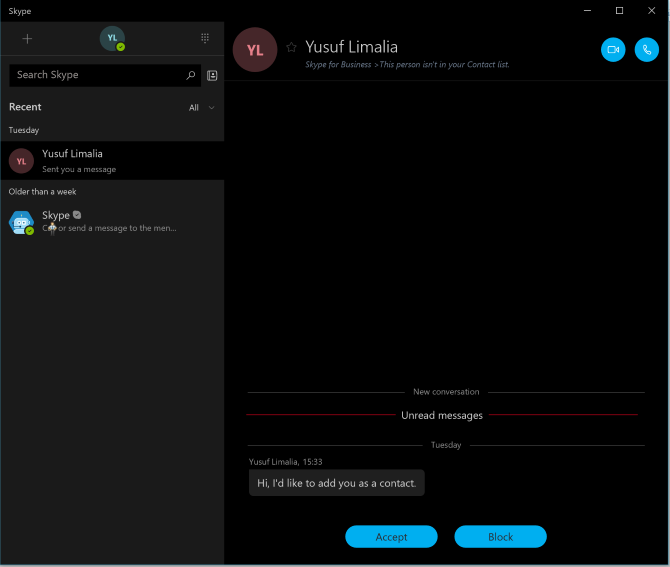Click in the Search Skype field
670x567 pixels.
[105, 75]
